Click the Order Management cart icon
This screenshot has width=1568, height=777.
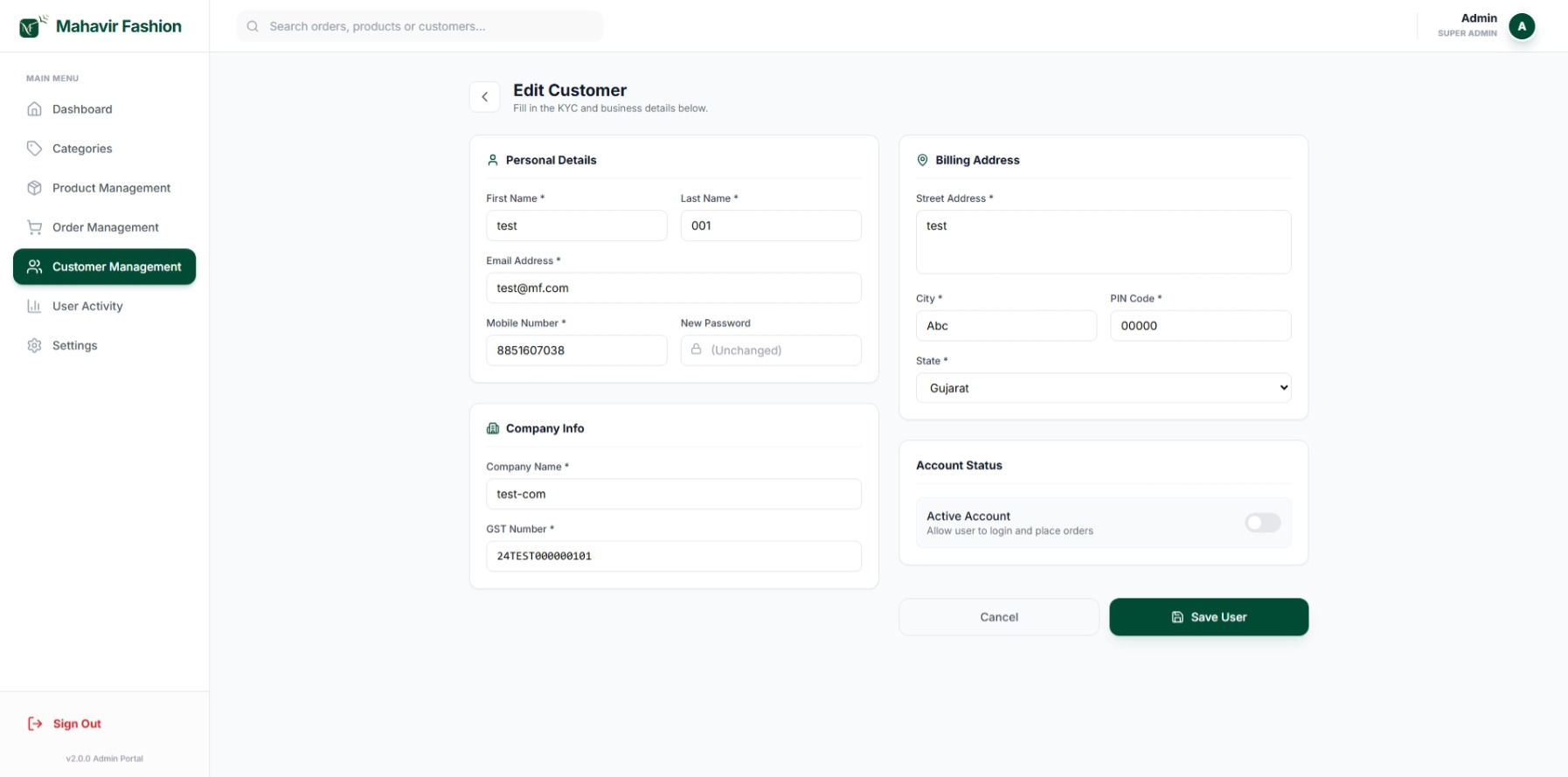[x=34, y=227]
